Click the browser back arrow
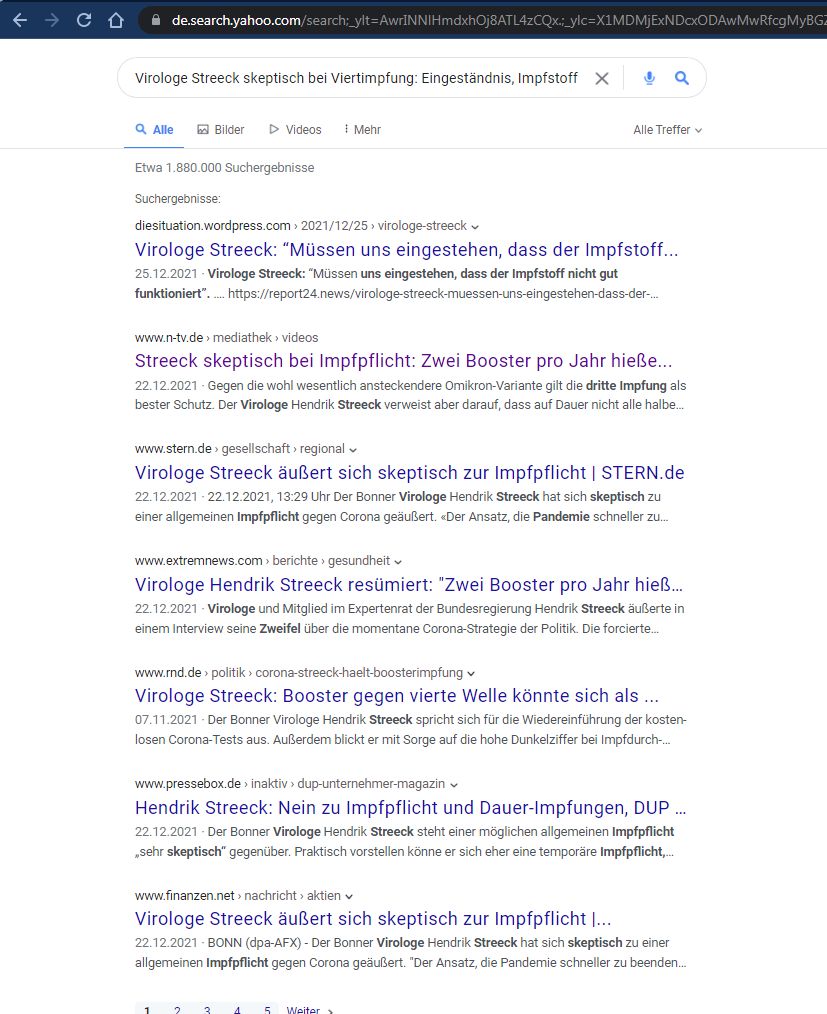This screenshot has height=1014, width=827. point(20,19)
